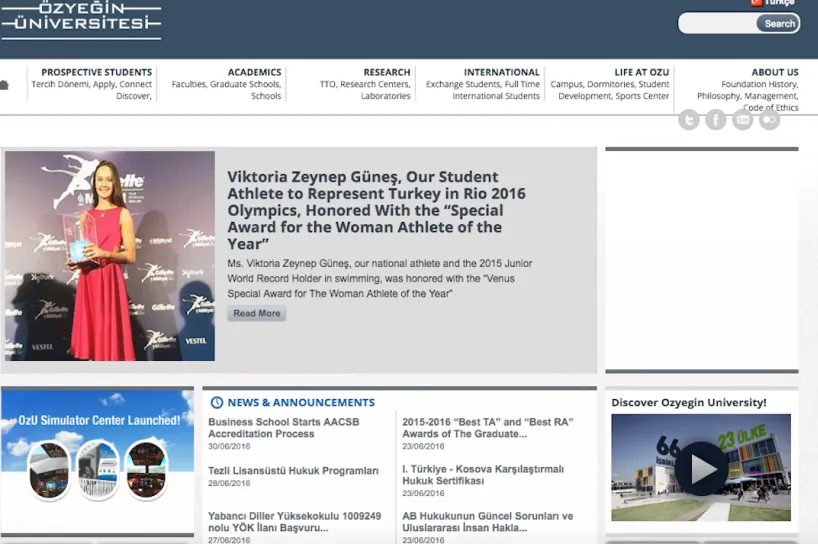Open the Viktoria Zeynep Güneş headline

(x=376, y=210)
